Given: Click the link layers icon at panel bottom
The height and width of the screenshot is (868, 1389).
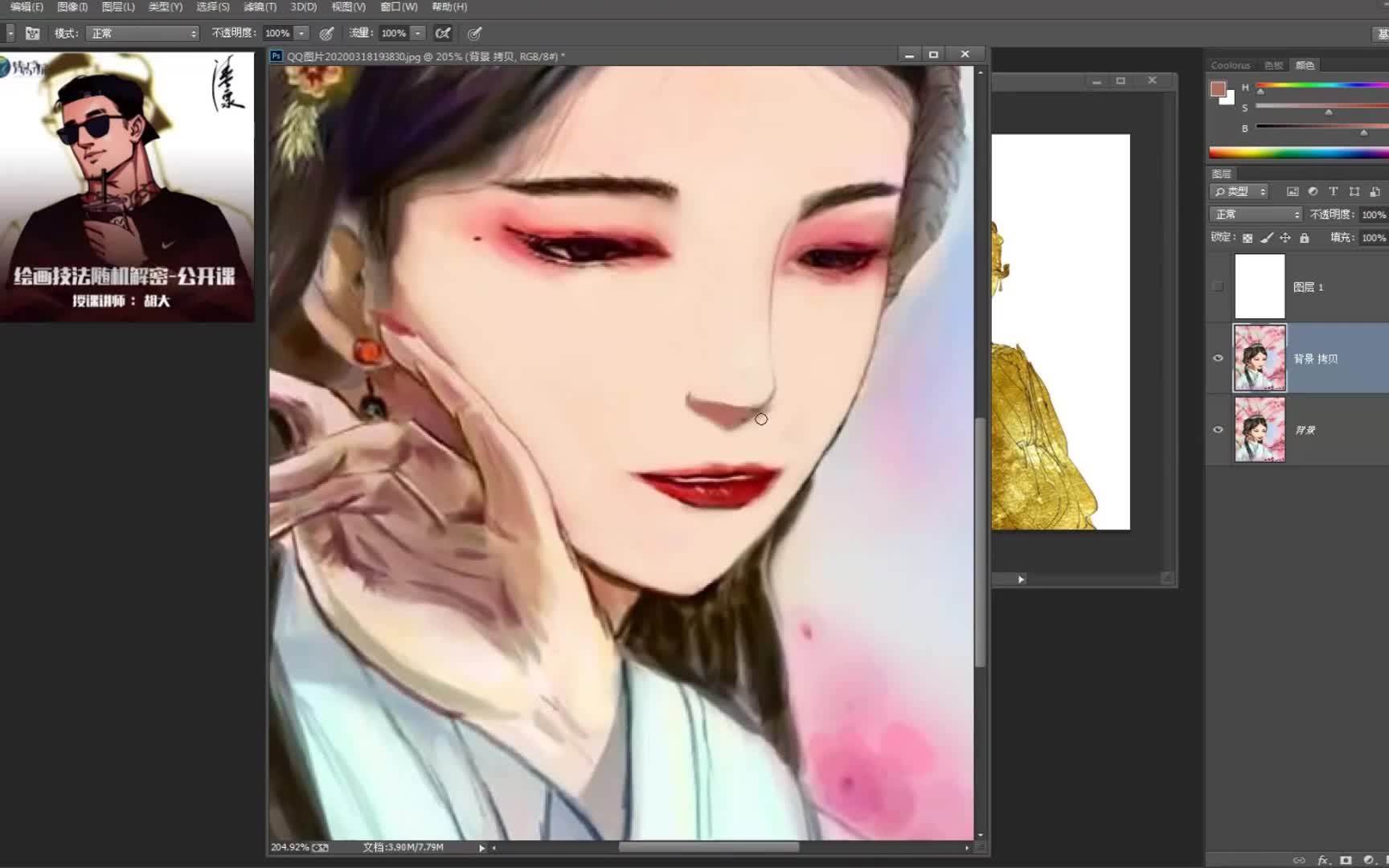Looking at the screenshot, I should pos(1299,860).
